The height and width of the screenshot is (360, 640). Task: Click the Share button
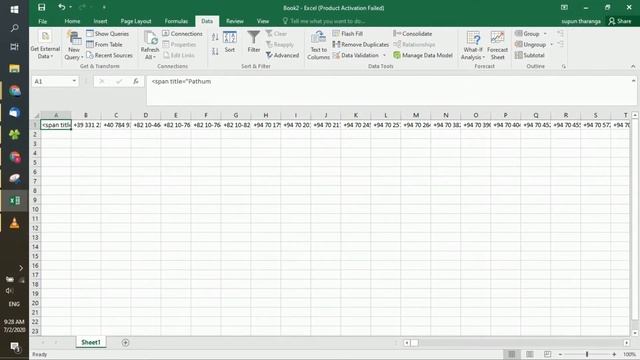(x=620, y=21)
